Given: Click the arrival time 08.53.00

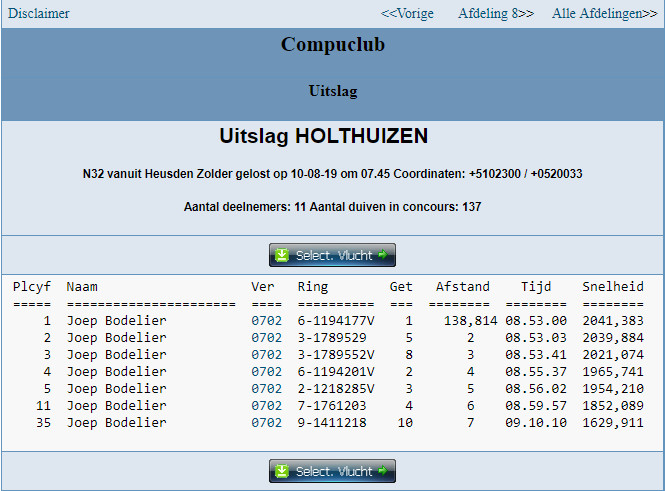Looking at the screenshot, I should [536, 321].
